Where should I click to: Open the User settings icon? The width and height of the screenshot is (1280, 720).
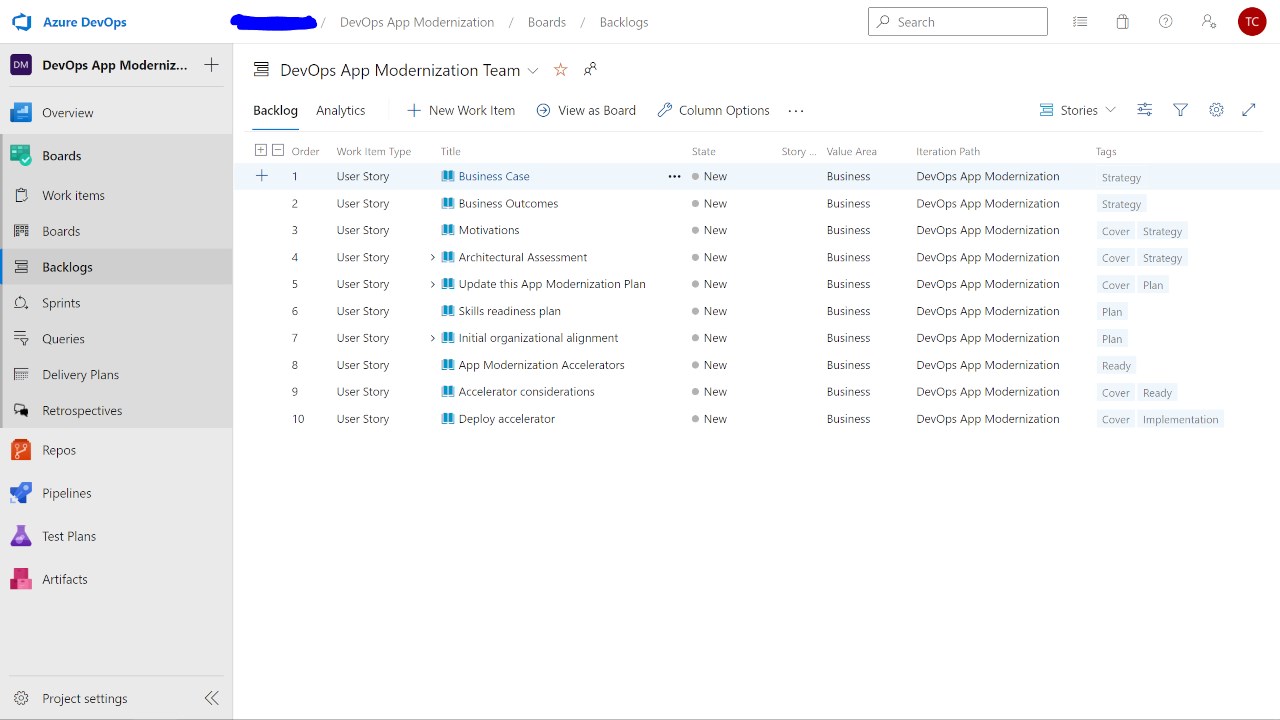[1209, 22]
